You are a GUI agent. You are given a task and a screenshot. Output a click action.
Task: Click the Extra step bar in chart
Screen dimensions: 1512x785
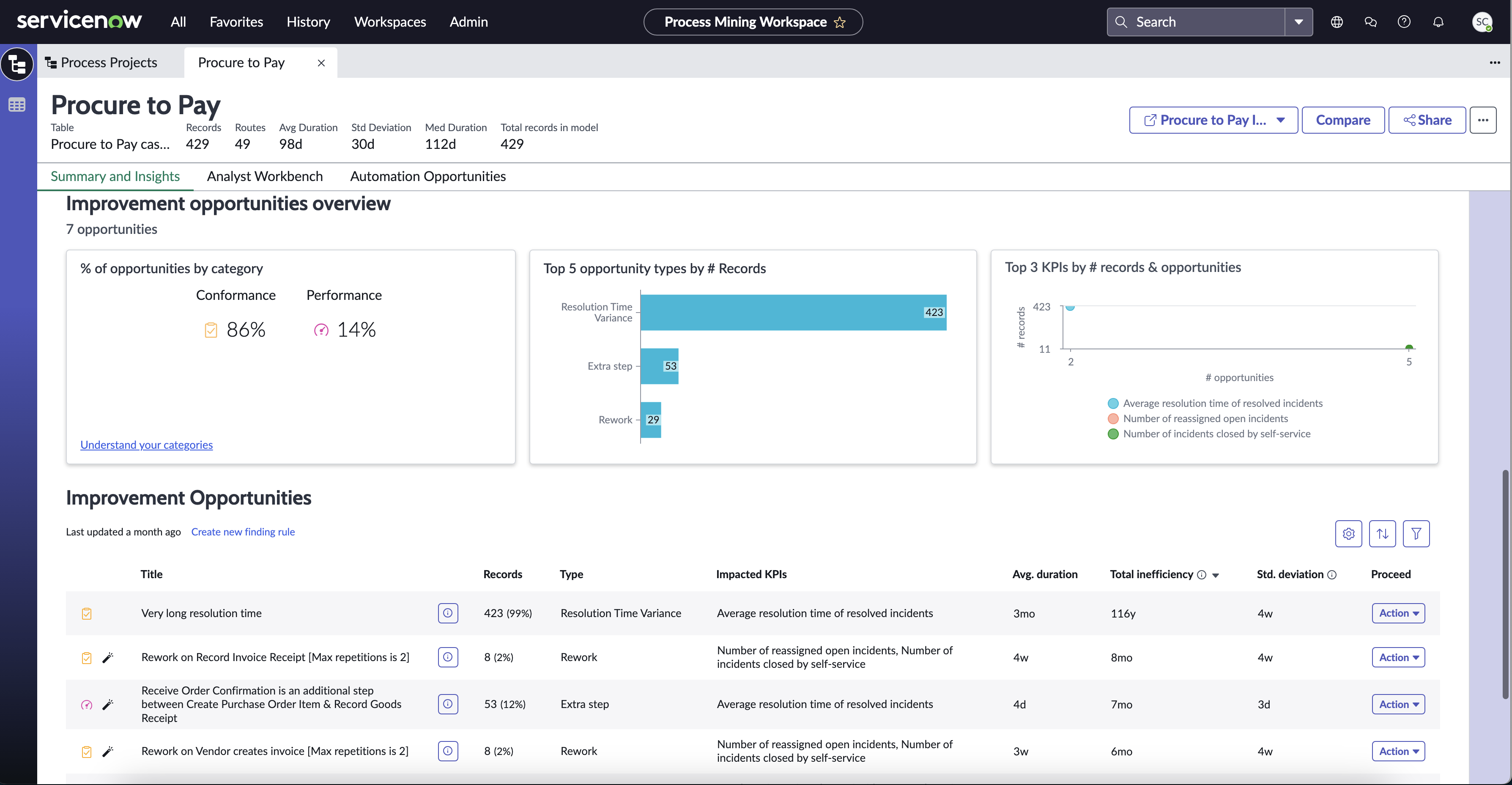pos(660,366)
